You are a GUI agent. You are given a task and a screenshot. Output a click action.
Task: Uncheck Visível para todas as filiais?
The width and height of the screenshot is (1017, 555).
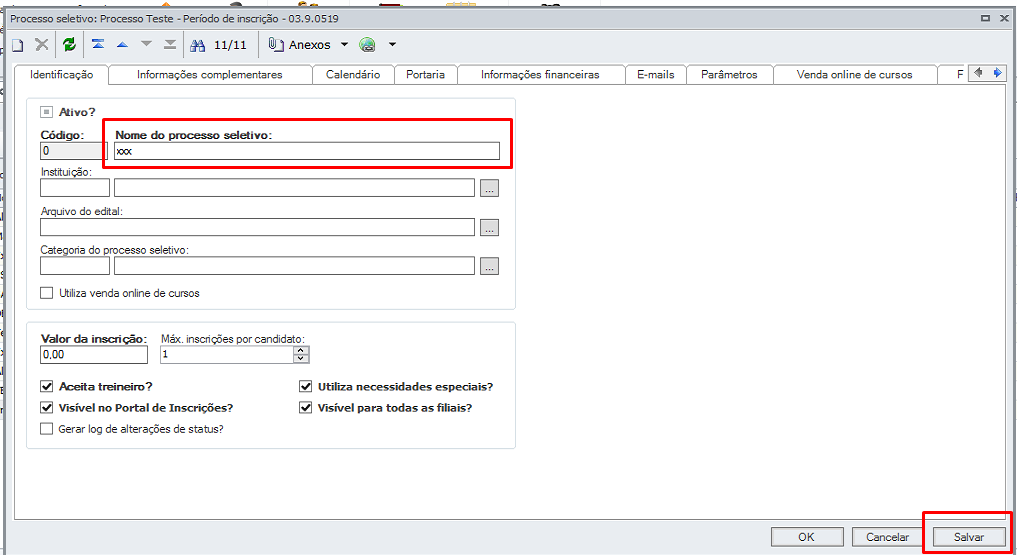pyautogui.click(x=305, y=408)
